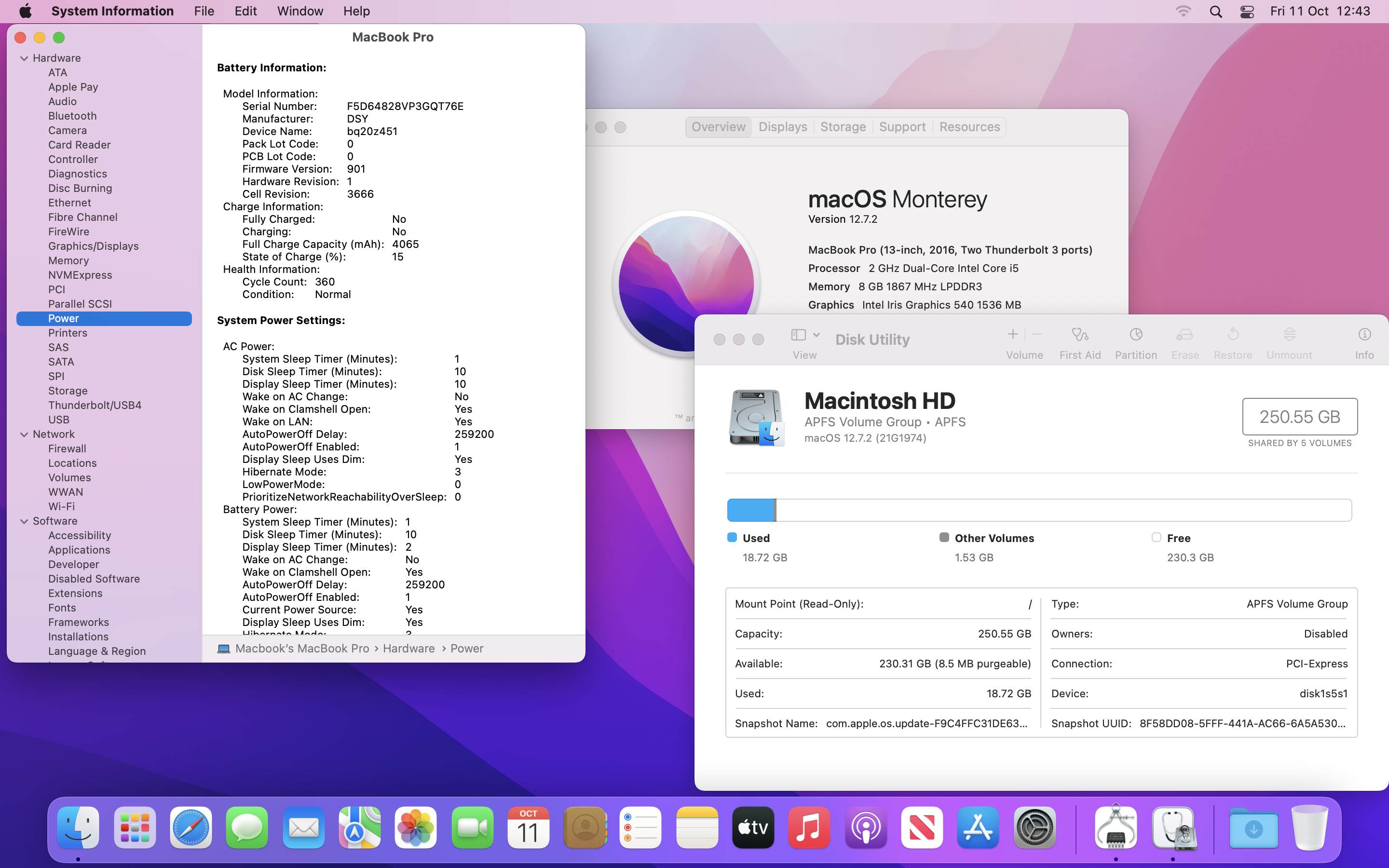Click System Information icon in the Dock
Image resolution: width=1389 pixels, height=868 pixels.
click(1115, 827)
